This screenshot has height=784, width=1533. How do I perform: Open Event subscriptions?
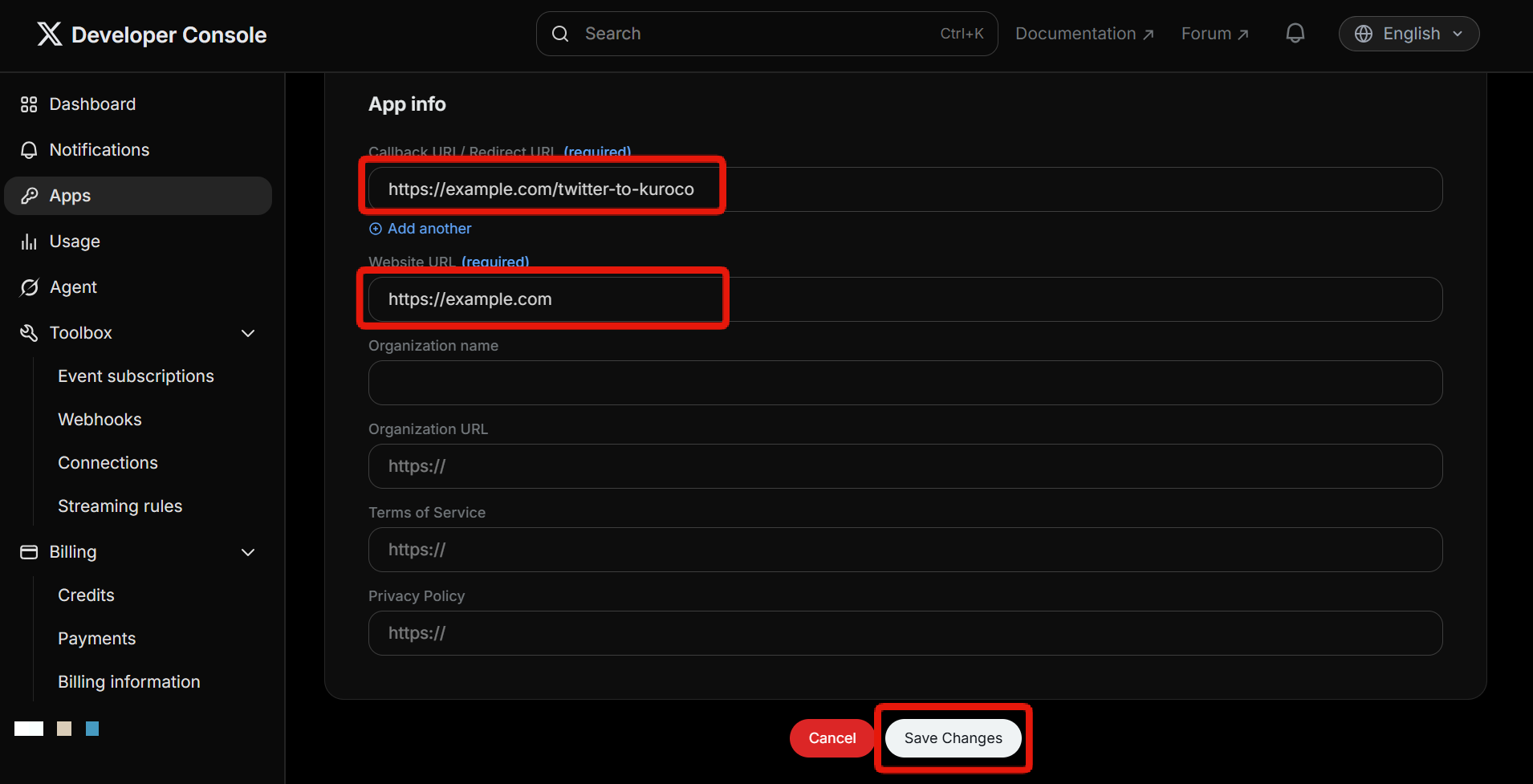(136, 376)
